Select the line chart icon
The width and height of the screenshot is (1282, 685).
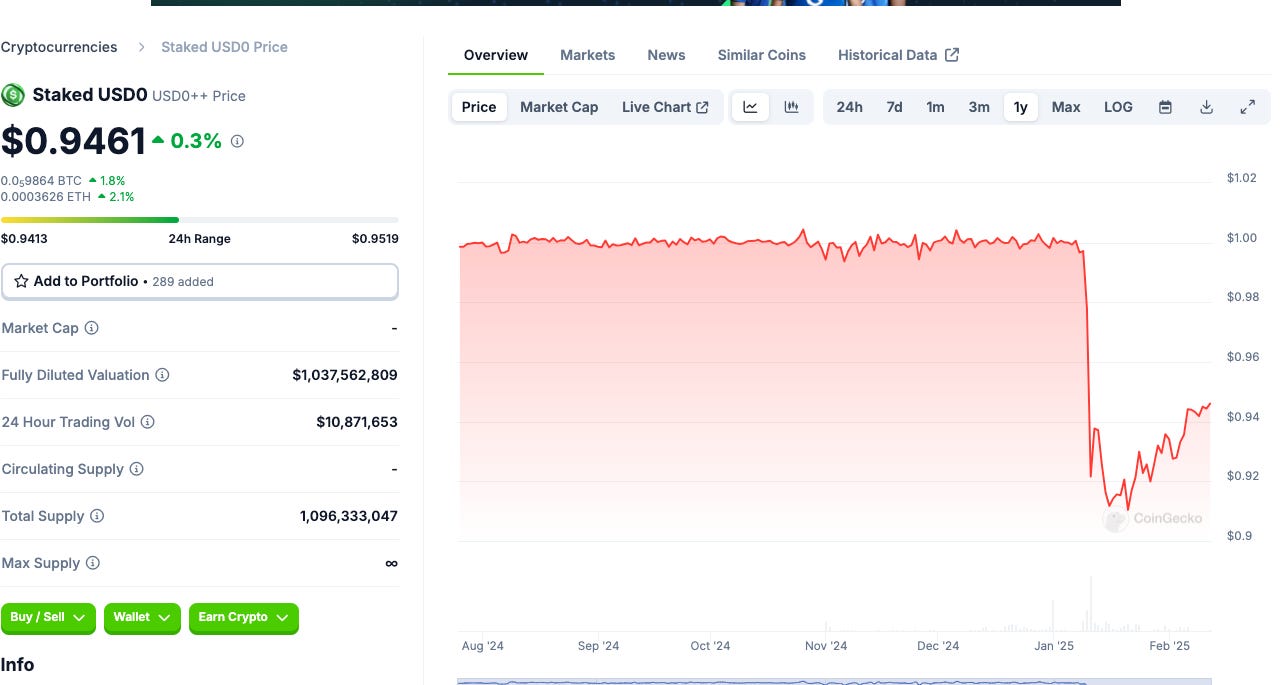pyautogui.click(x=750, y=106)
